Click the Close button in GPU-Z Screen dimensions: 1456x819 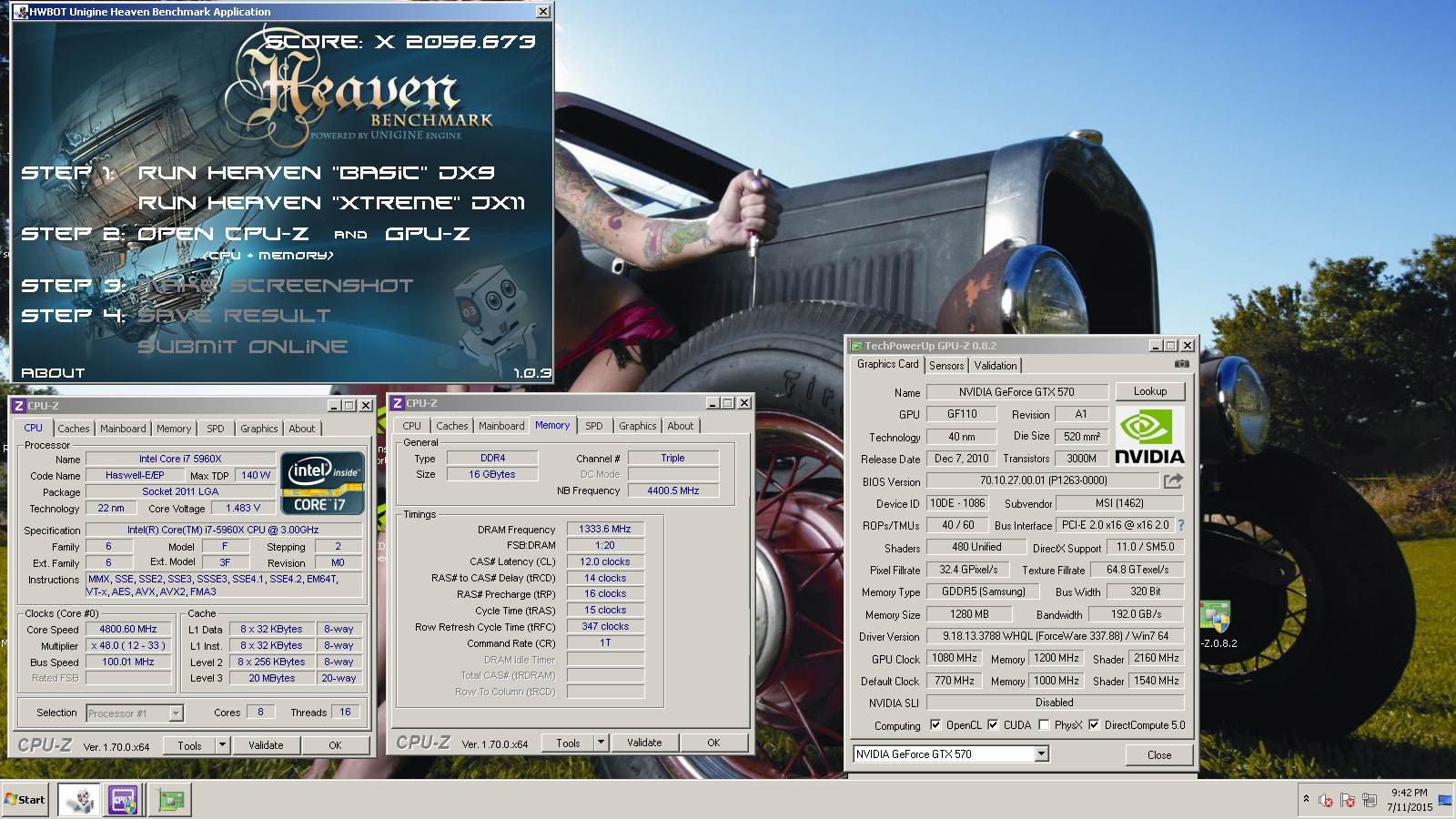(x=1158, y=754)
